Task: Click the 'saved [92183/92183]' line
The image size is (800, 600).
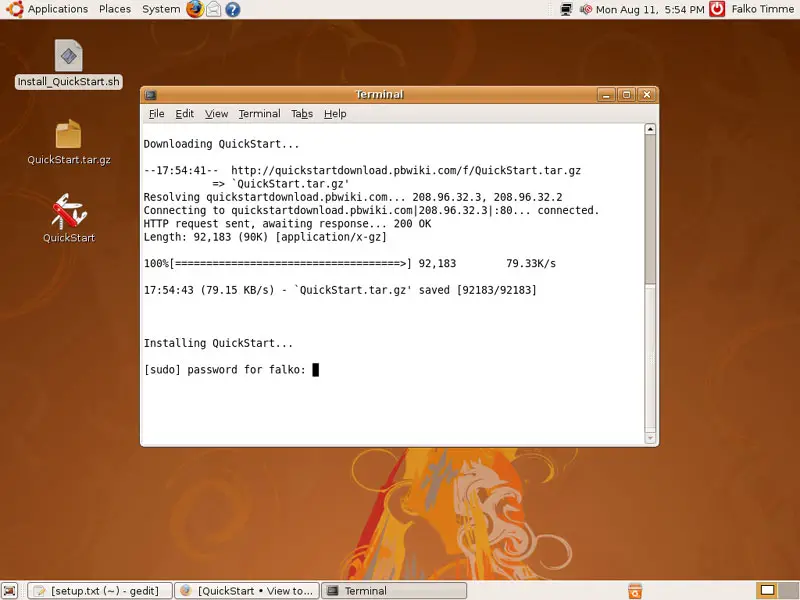Action: pyautogui.click(x=340, y=290)
